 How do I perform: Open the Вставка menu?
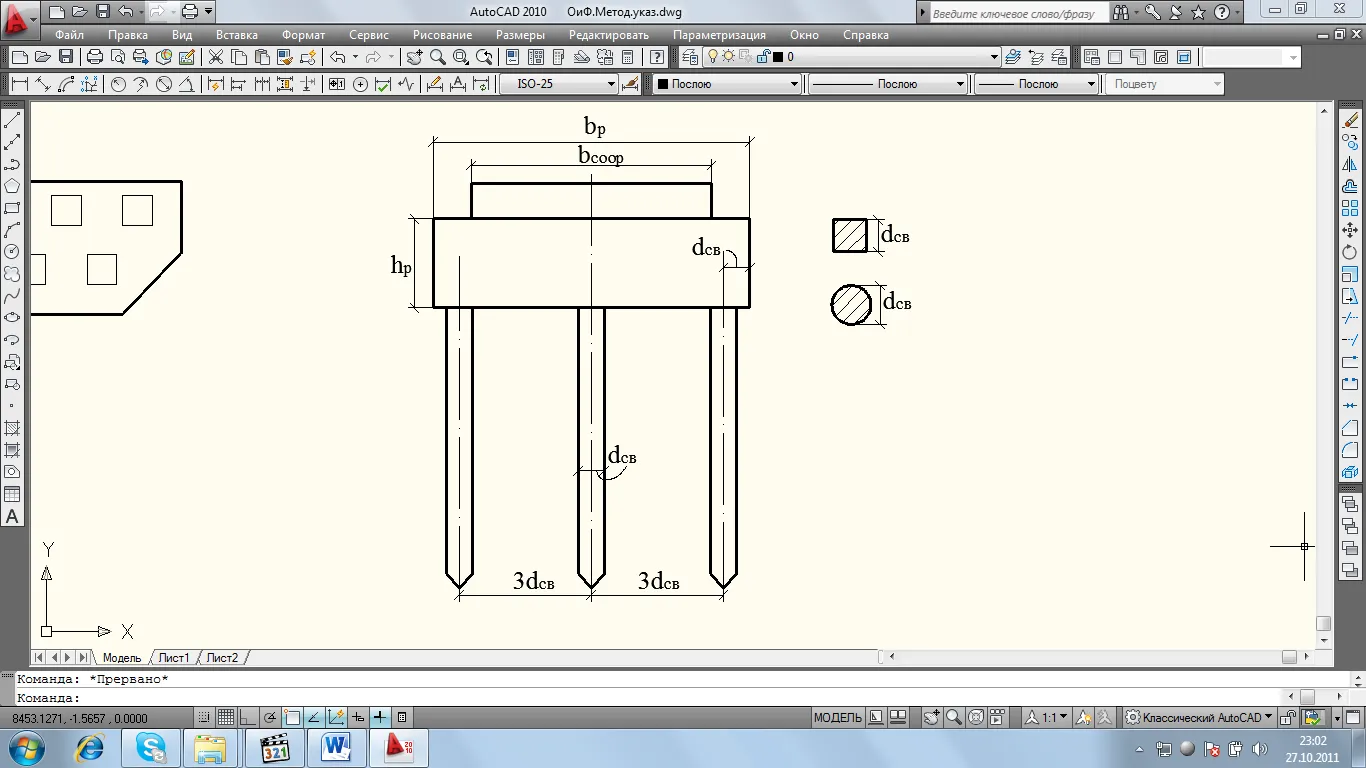pyautogui.click(x=236, y=34)
